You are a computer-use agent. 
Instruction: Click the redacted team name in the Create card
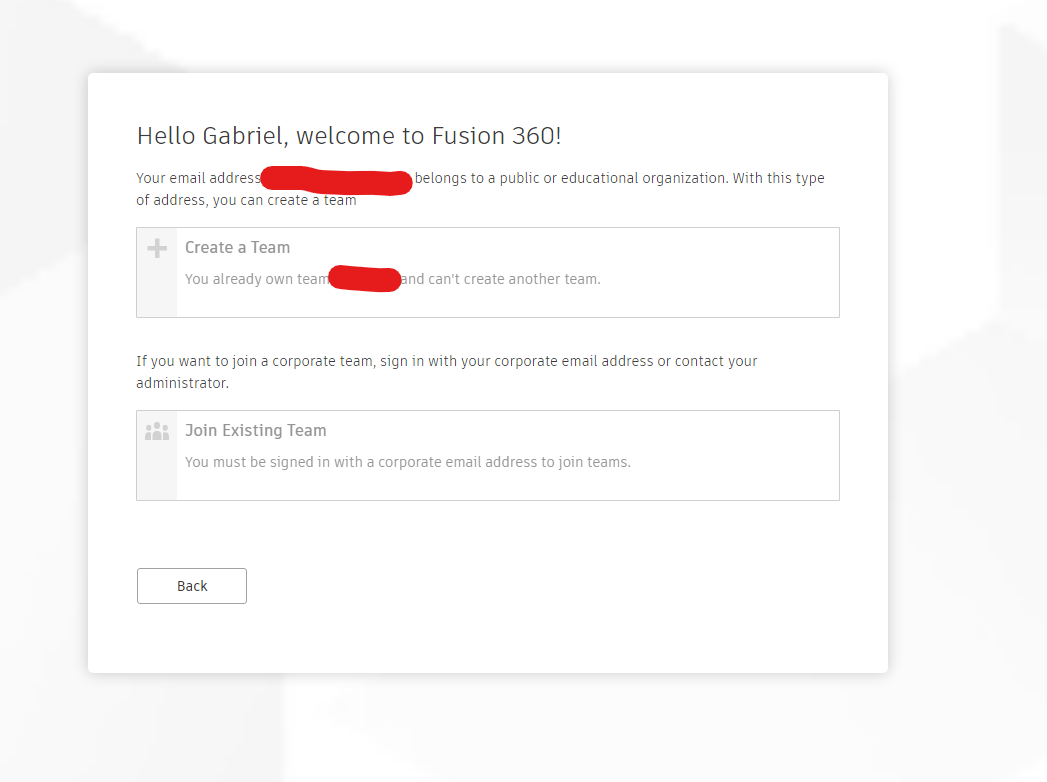[x=364, y=278]
